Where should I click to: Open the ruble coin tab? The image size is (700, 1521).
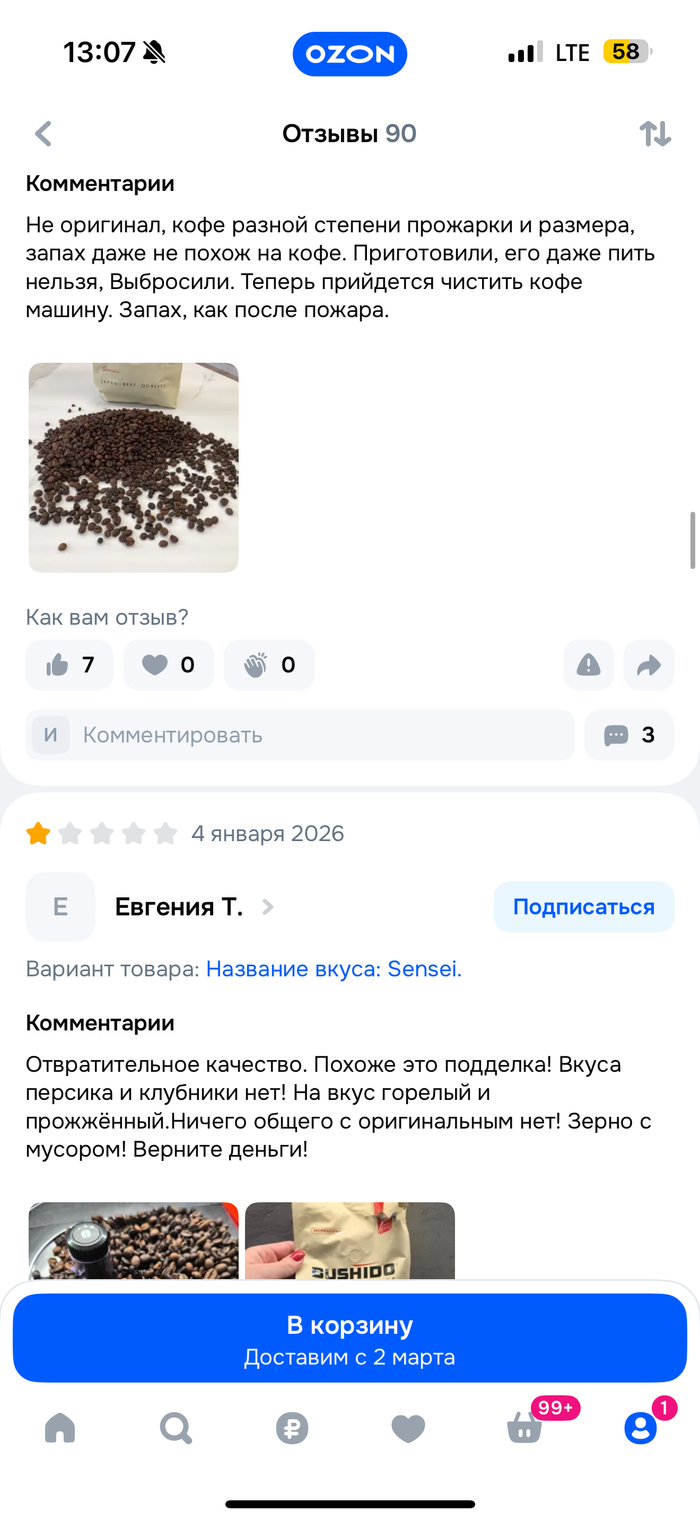292,1428
